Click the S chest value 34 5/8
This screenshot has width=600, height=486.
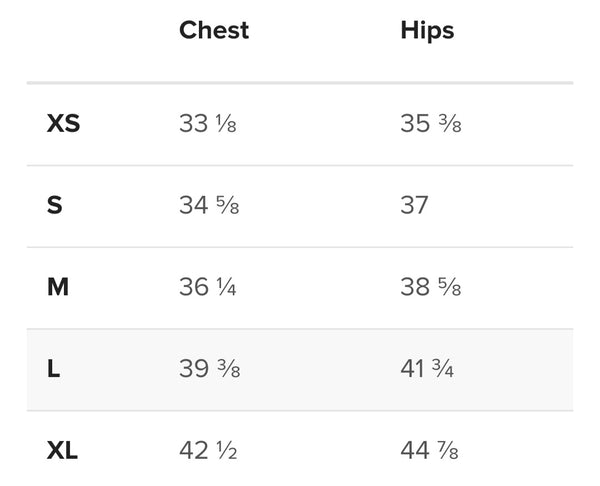pyautogui.click(x=209, y=205)
